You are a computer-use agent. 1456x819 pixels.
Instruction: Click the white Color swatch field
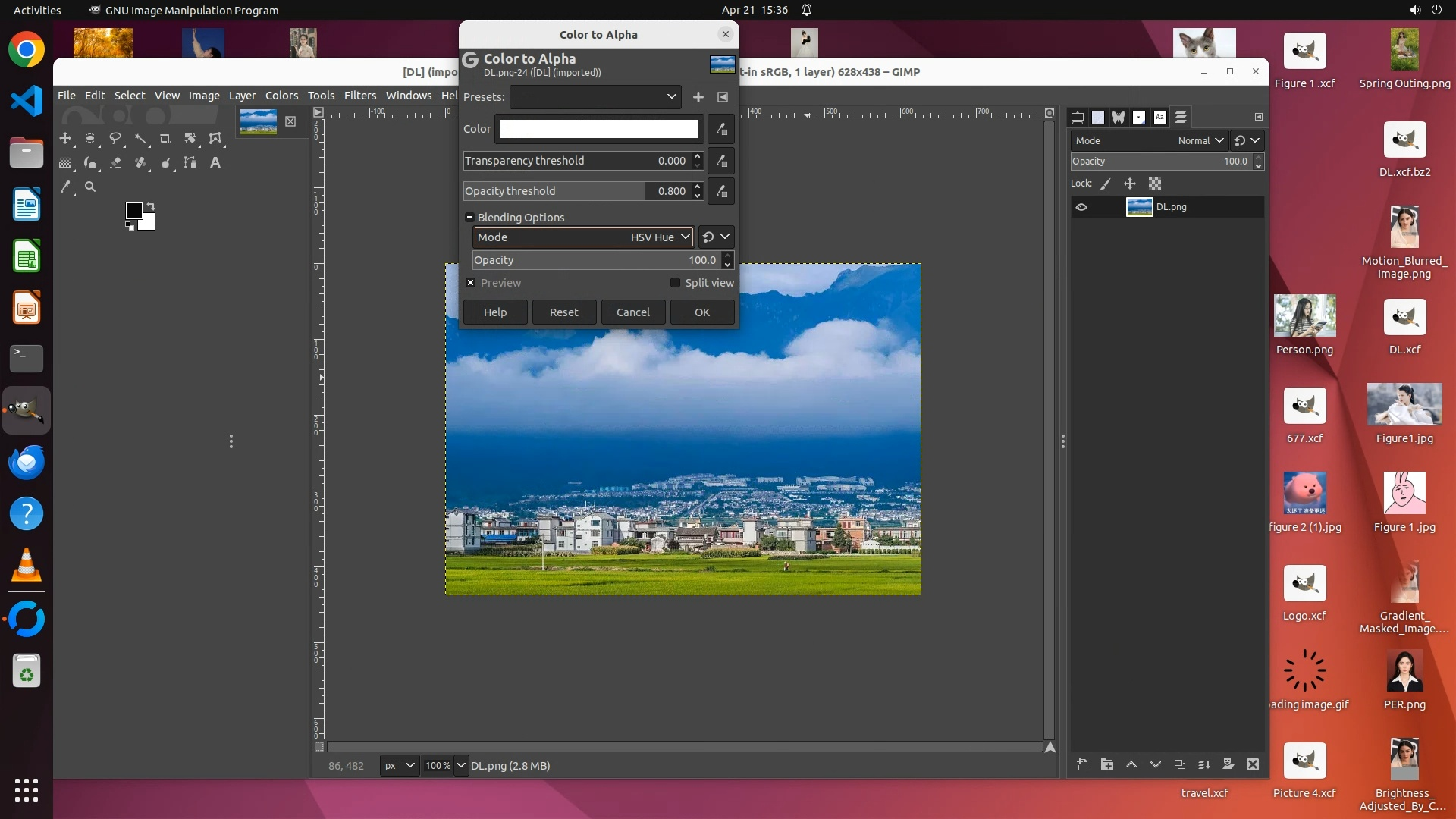599,129
